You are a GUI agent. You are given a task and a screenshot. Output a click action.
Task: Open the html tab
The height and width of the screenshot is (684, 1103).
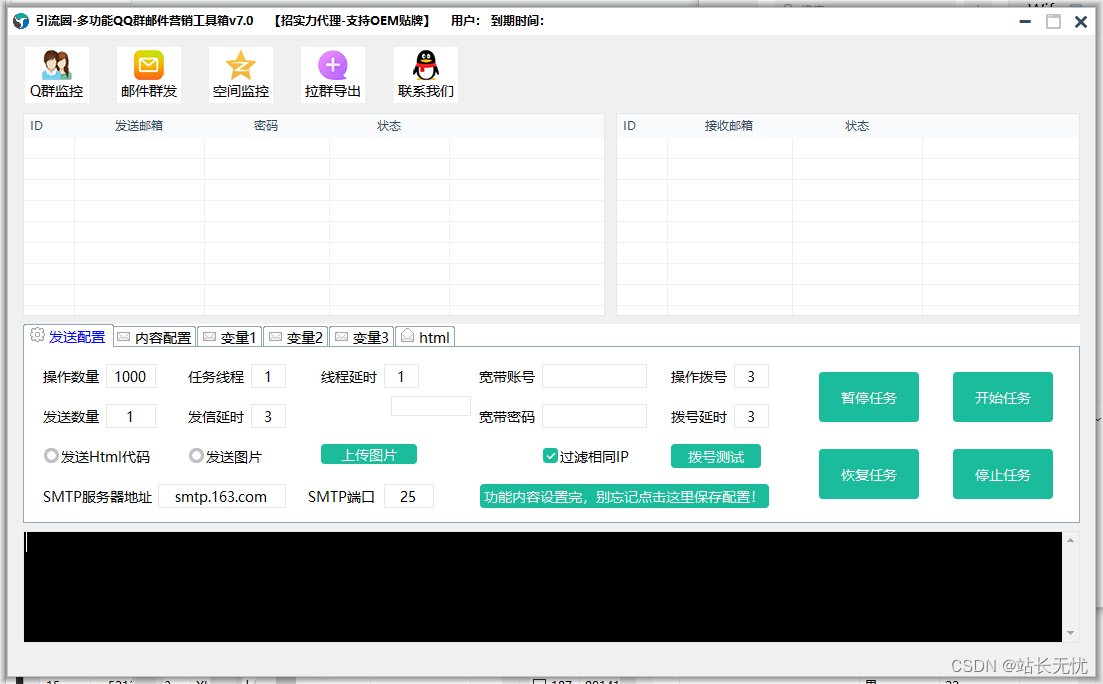point(425,337)
